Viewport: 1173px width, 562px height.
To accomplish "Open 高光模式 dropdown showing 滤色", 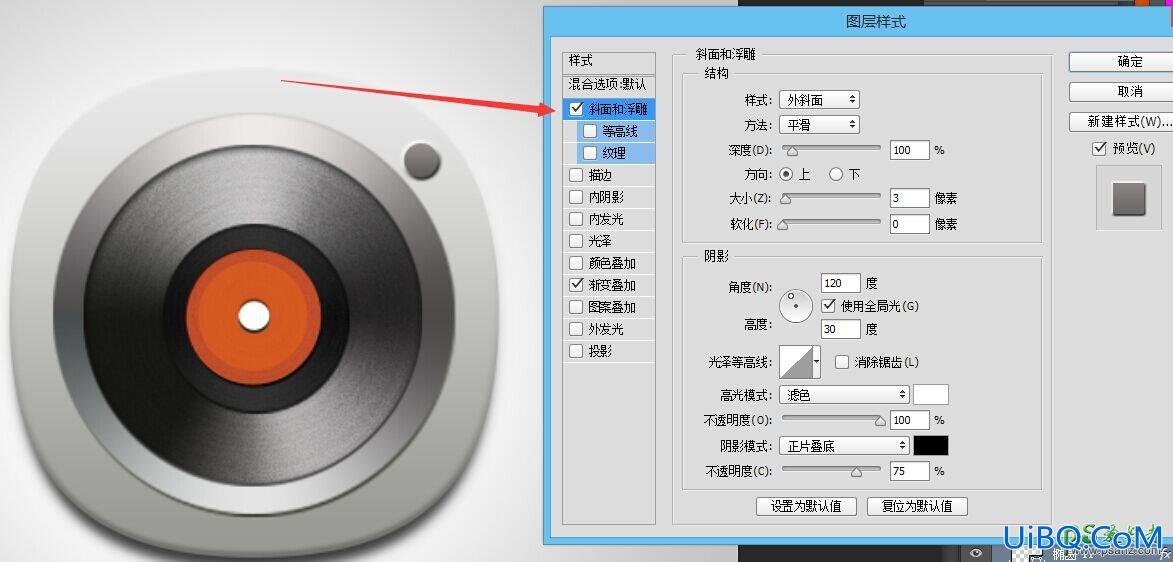I will point(844,394).
